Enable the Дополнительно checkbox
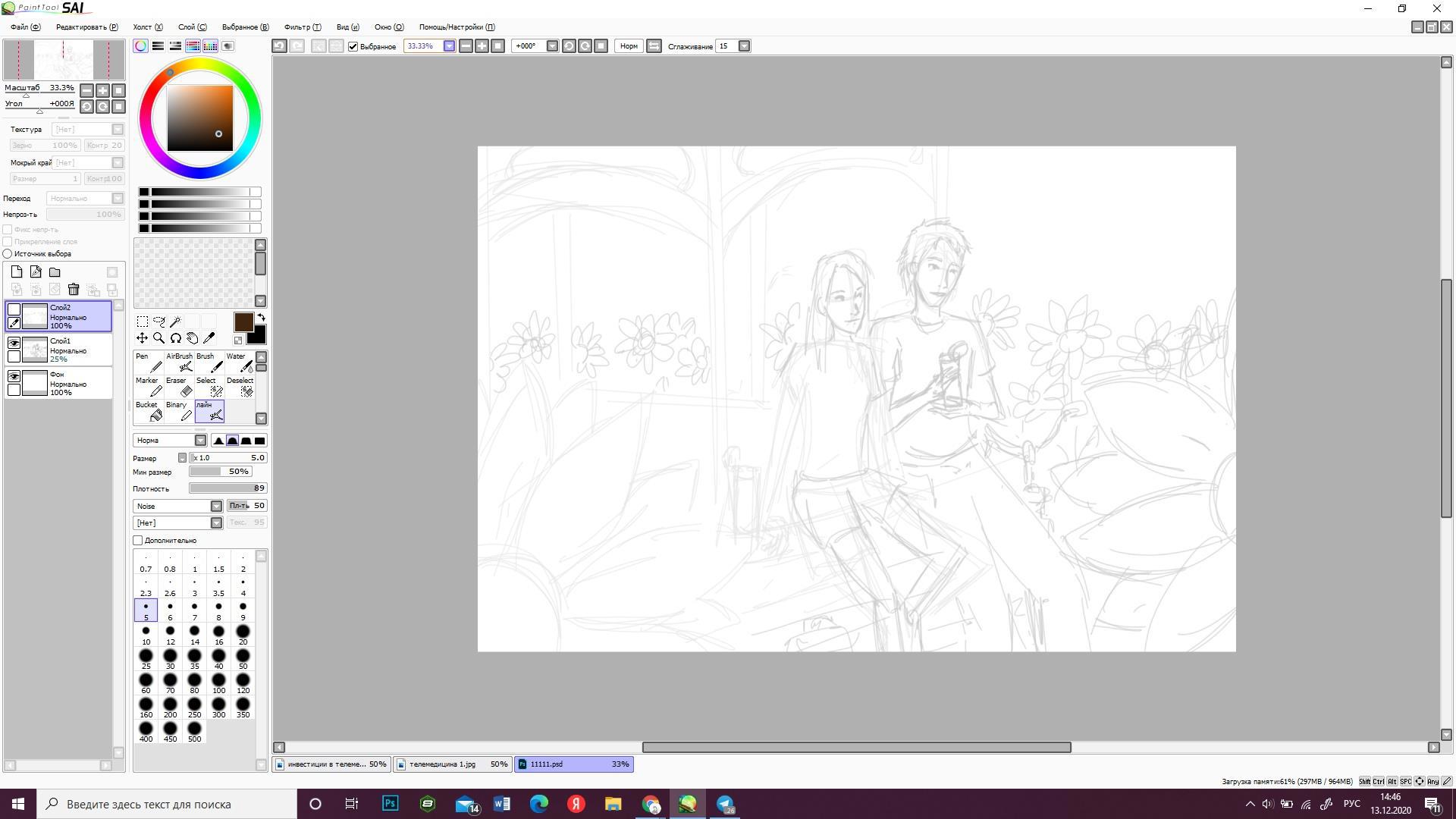Image resolution: width=1456 pixels, height=819 pixels. [x=138, y=541]
